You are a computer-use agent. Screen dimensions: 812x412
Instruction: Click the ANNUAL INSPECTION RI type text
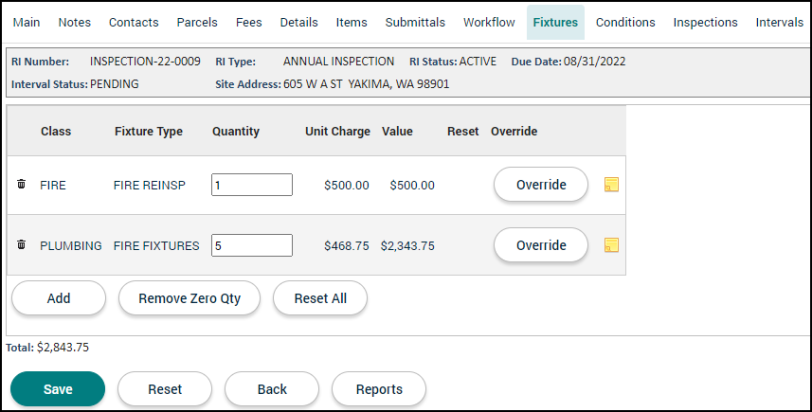click(x=339, y=61)
